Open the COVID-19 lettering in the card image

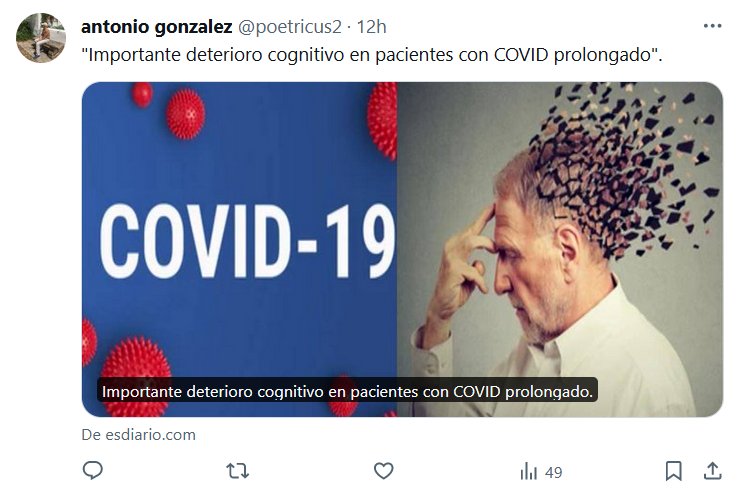point(247,241)
